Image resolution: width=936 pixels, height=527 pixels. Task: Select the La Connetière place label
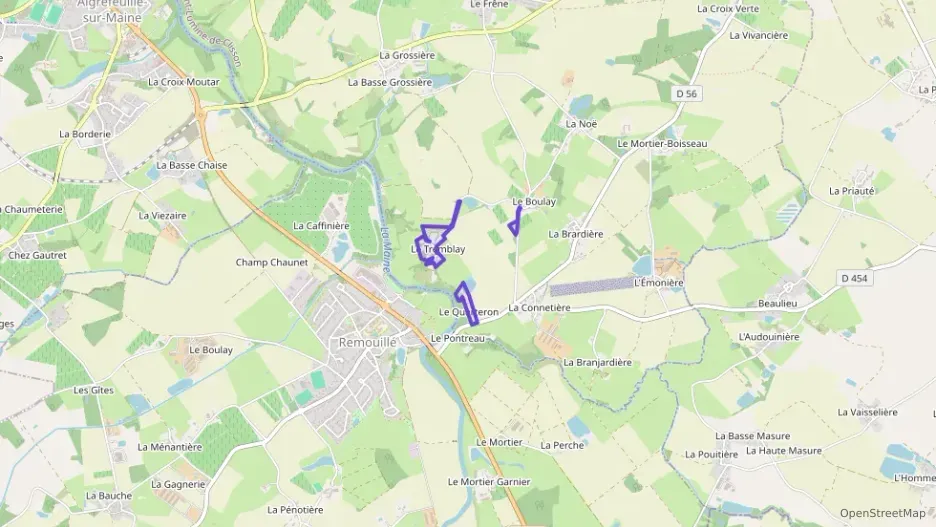point(539,308)
